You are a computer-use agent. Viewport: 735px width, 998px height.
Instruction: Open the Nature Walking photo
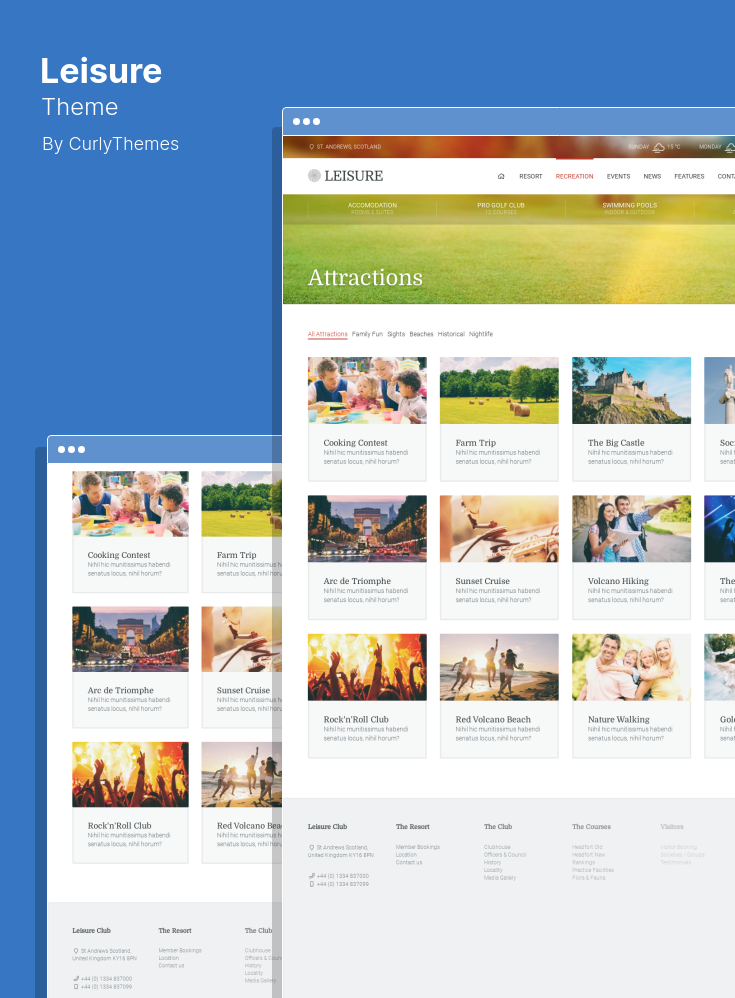click(631, 667)
